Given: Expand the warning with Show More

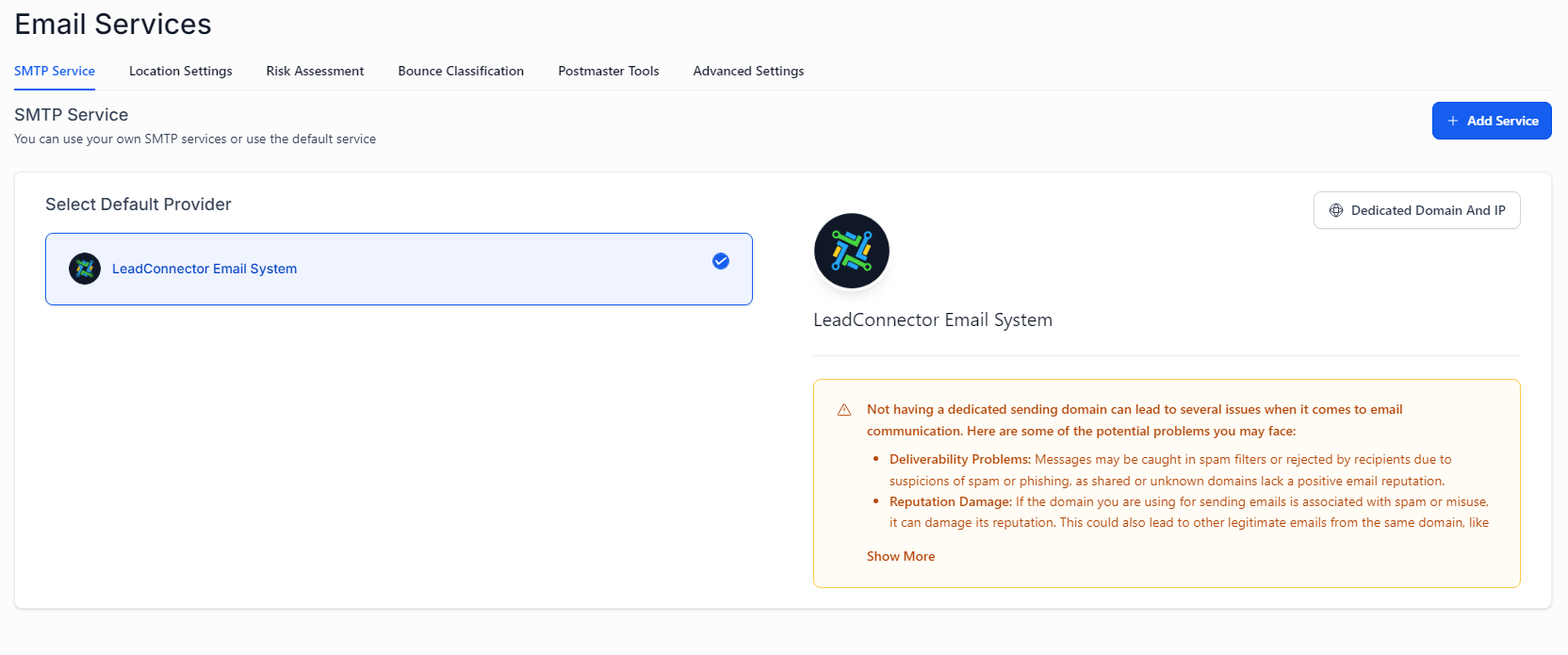Looking at the screenshot, I should click(900, 556).
